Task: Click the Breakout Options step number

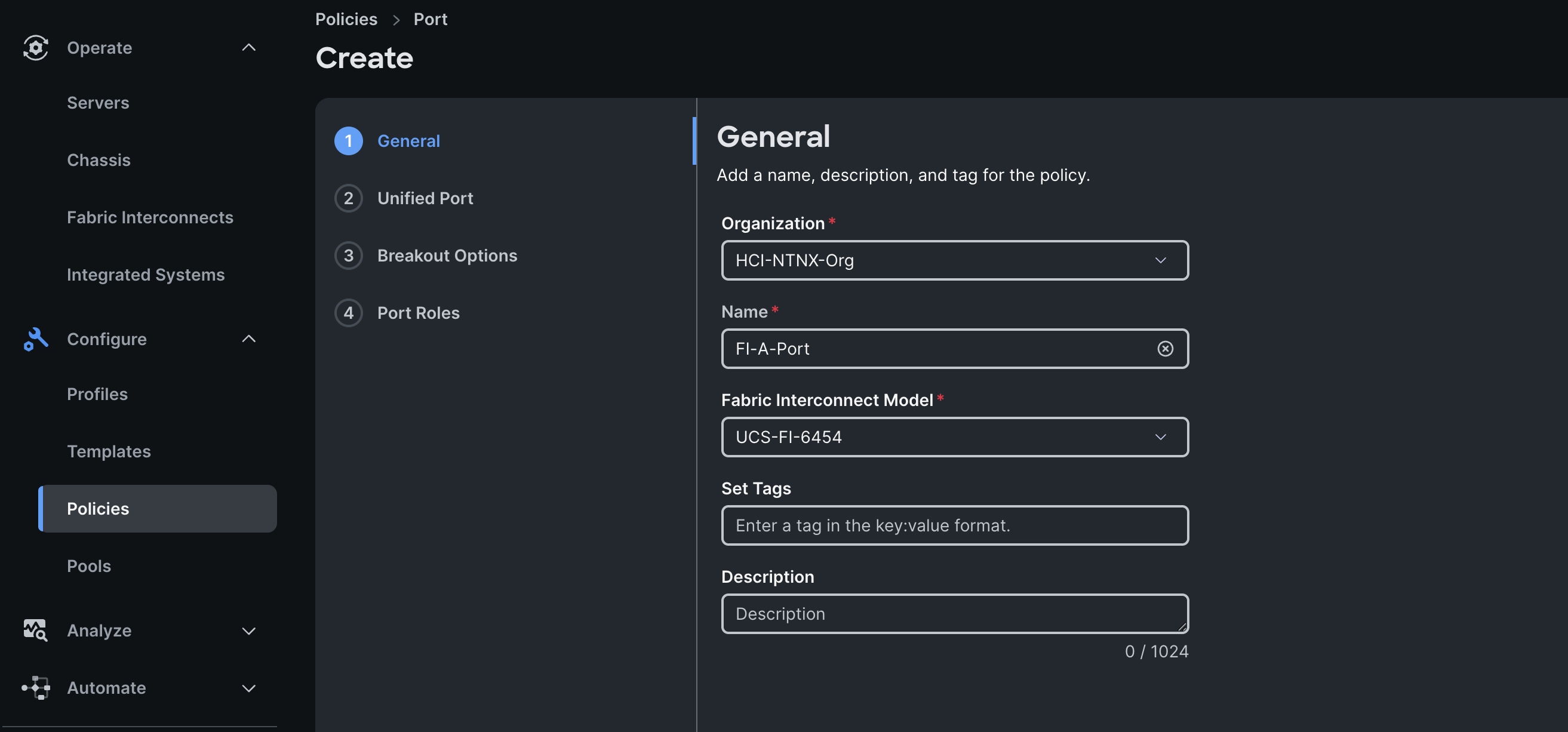Action: pyautogui.click(x=348, y=255)
